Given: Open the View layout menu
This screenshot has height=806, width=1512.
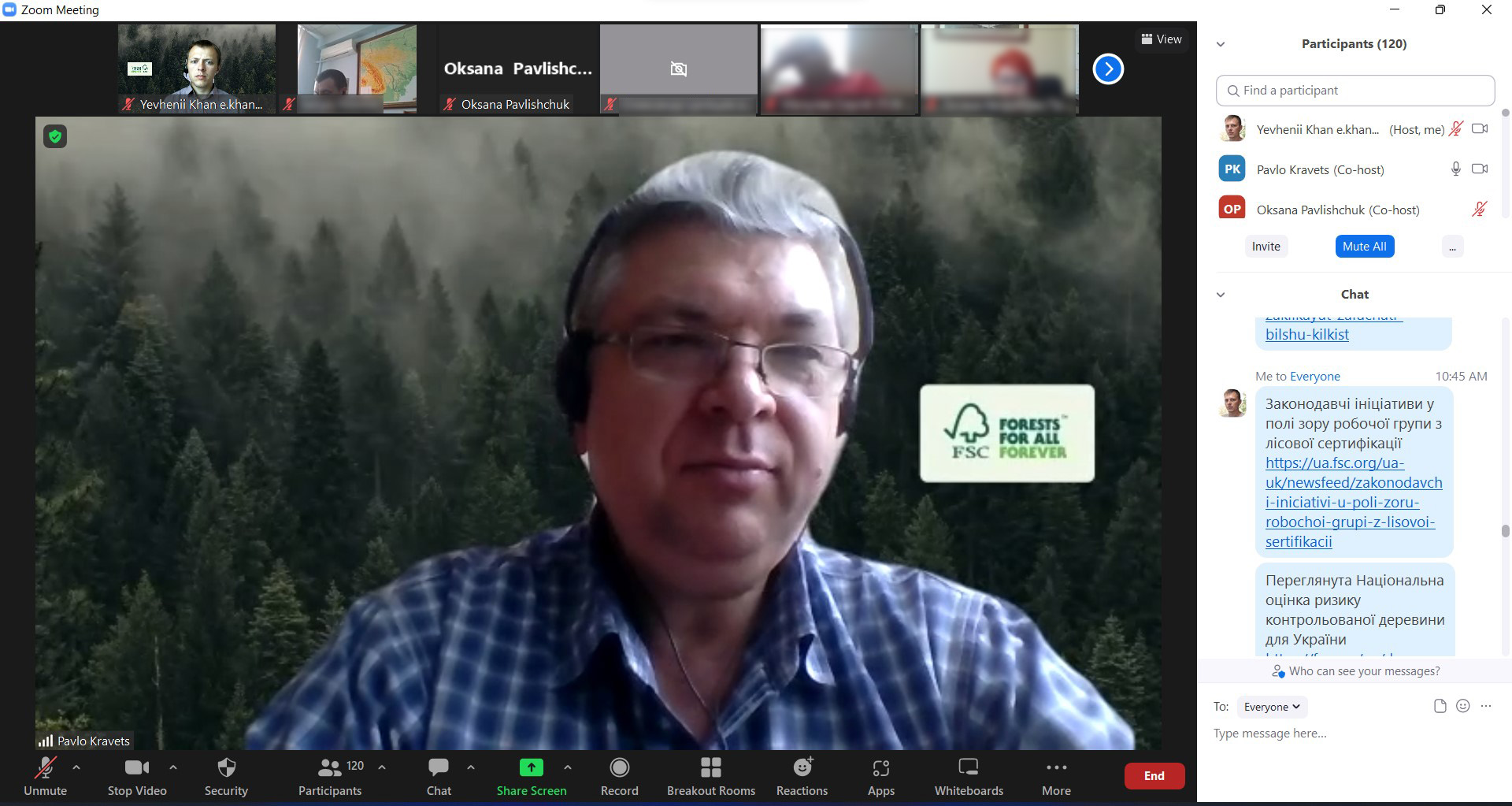Looking at the screenshot, I should (x=1162, y=39).
